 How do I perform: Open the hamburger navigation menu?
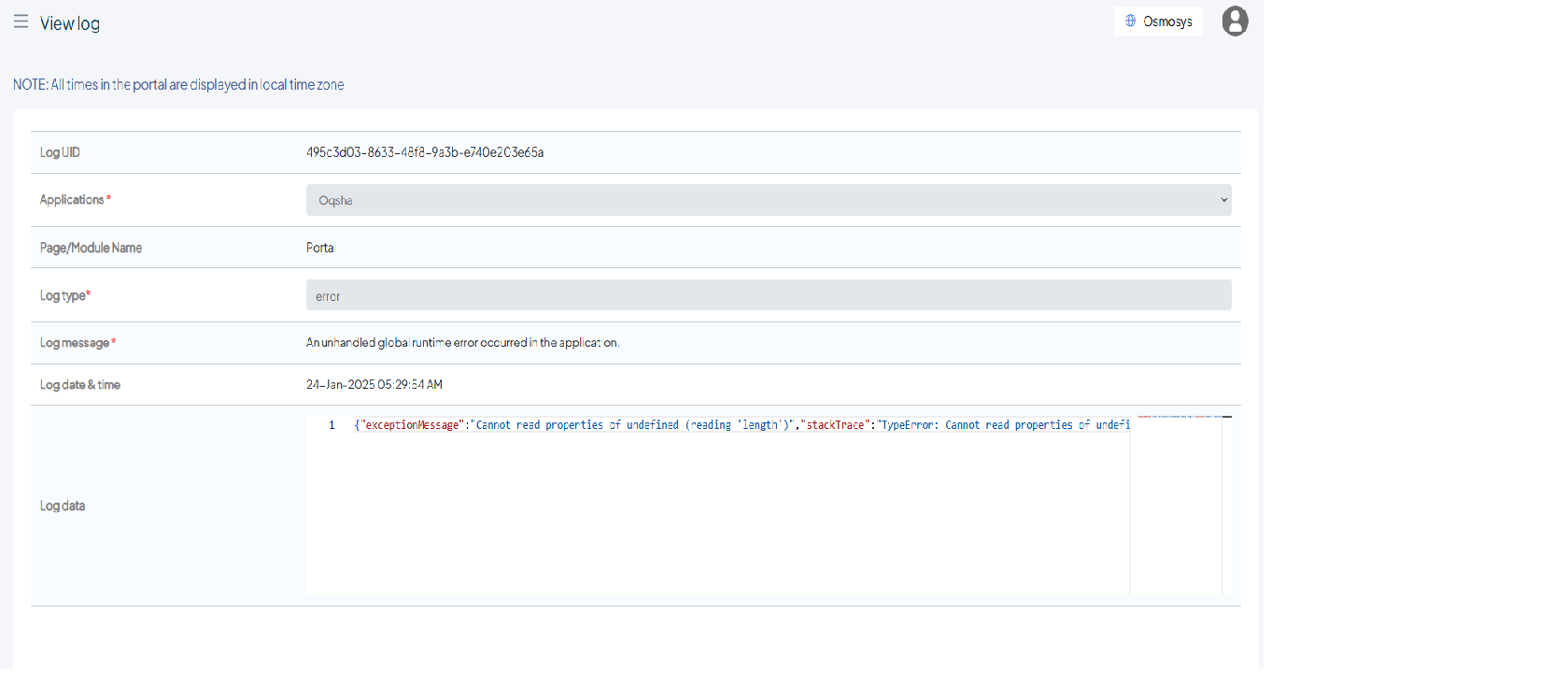pos(21,21)
